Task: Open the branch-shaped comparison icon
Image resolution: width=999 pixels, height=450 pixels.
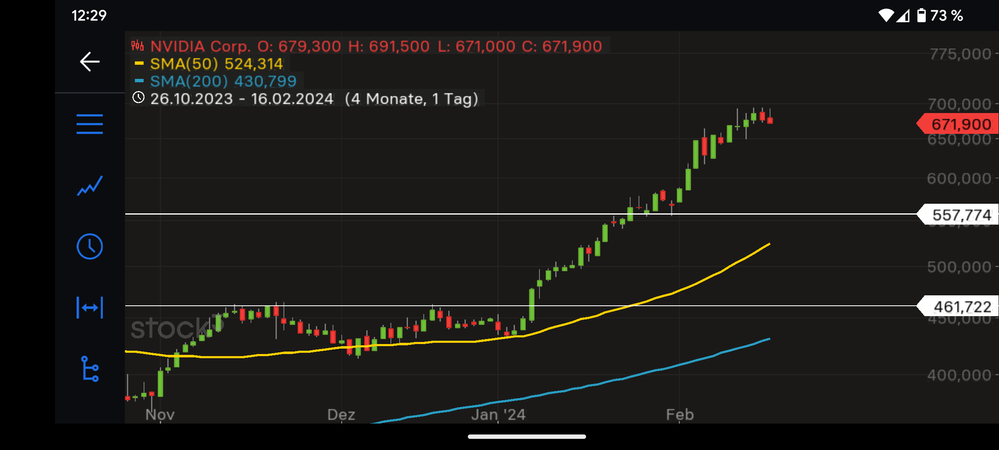Action: (x=90, y=369)
